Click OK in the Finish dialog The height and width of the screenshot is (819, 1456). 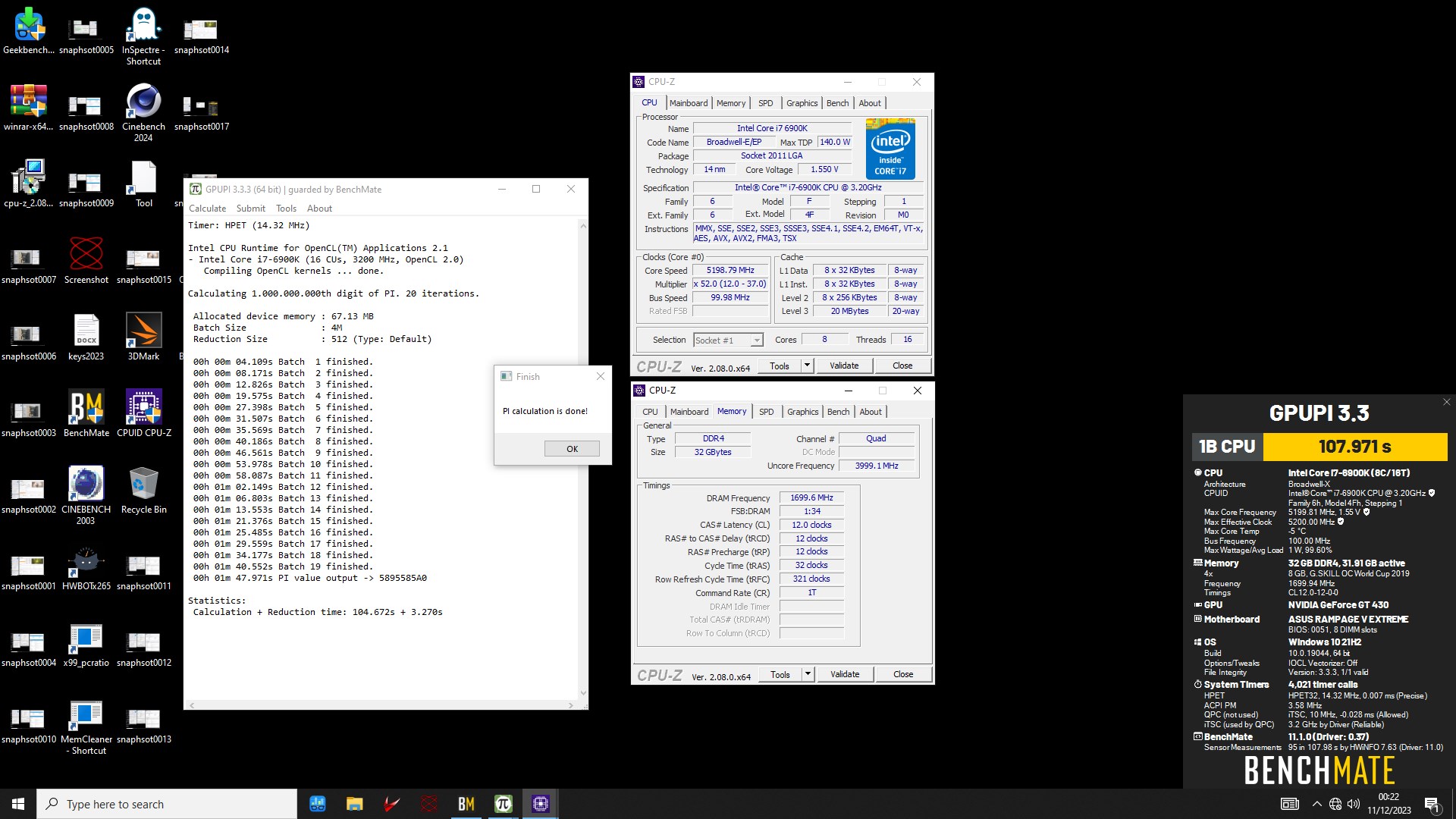[572, 449]
